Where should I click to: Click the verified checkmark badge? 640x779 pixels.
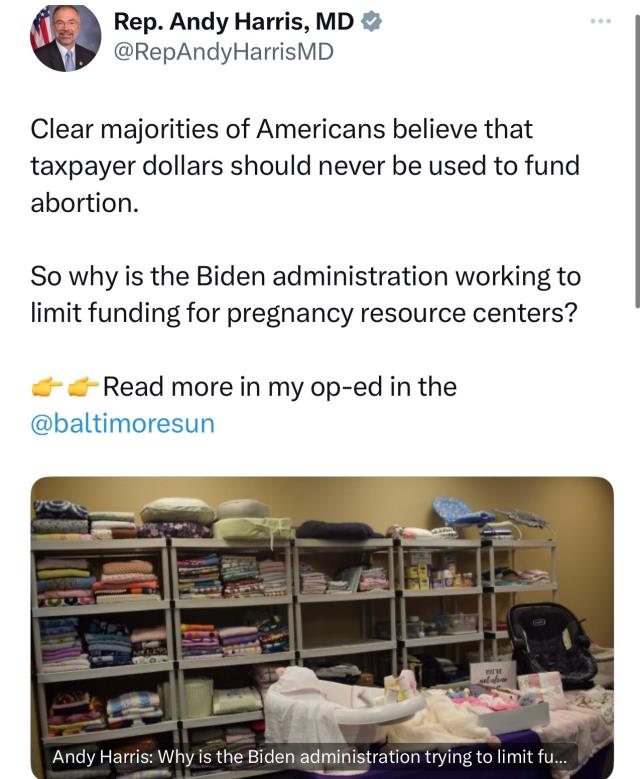(x=371, y=21)
